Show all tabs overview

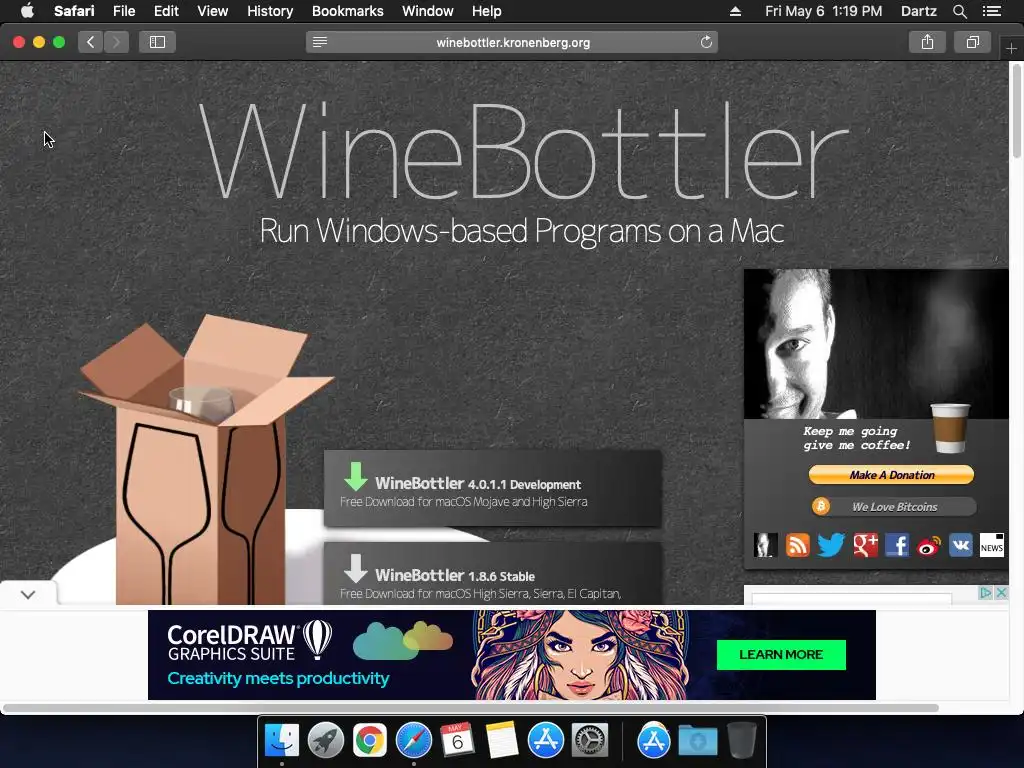(x=972, y=42)
